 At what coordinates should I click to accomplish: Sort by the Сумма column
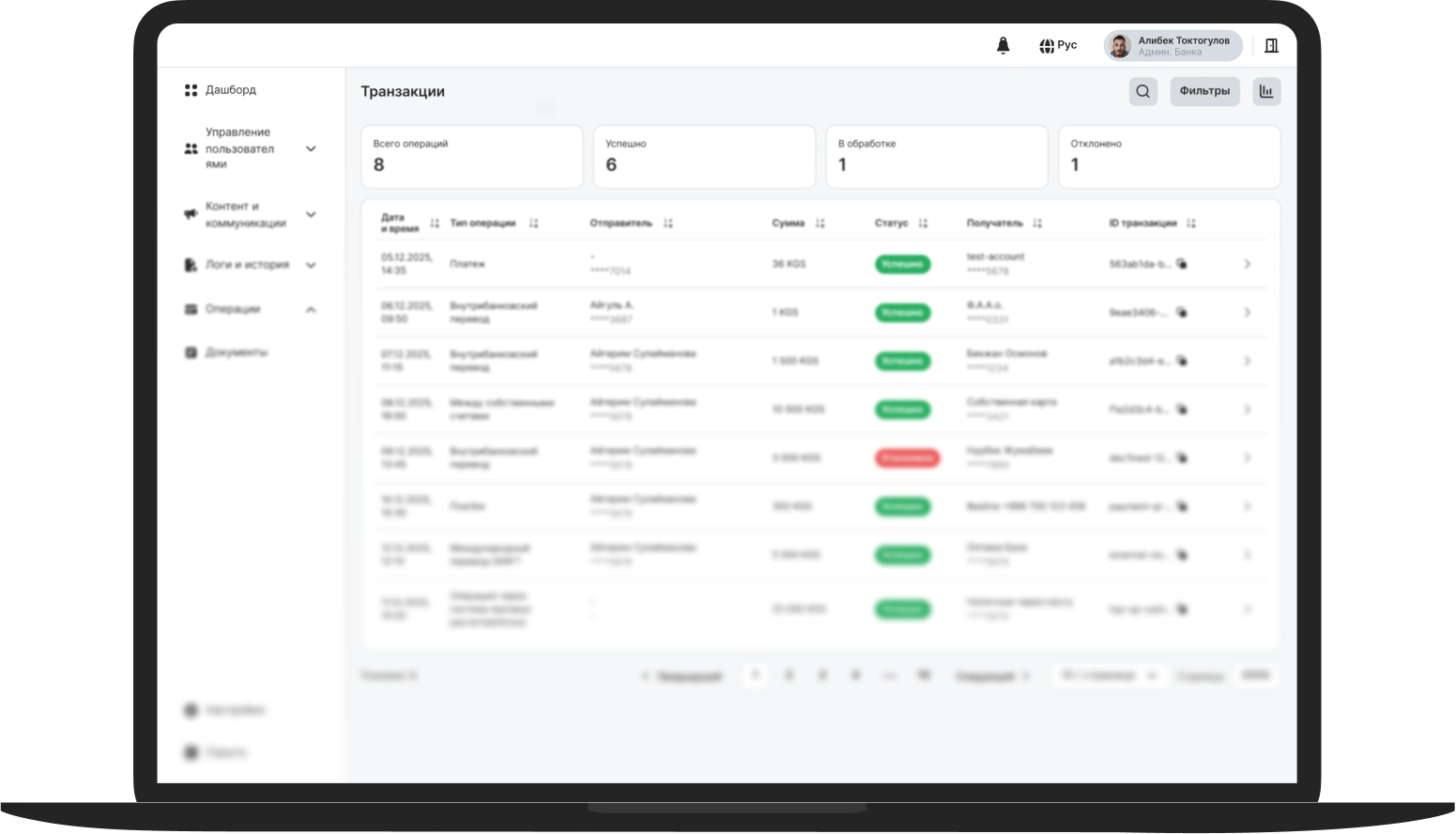820,224
